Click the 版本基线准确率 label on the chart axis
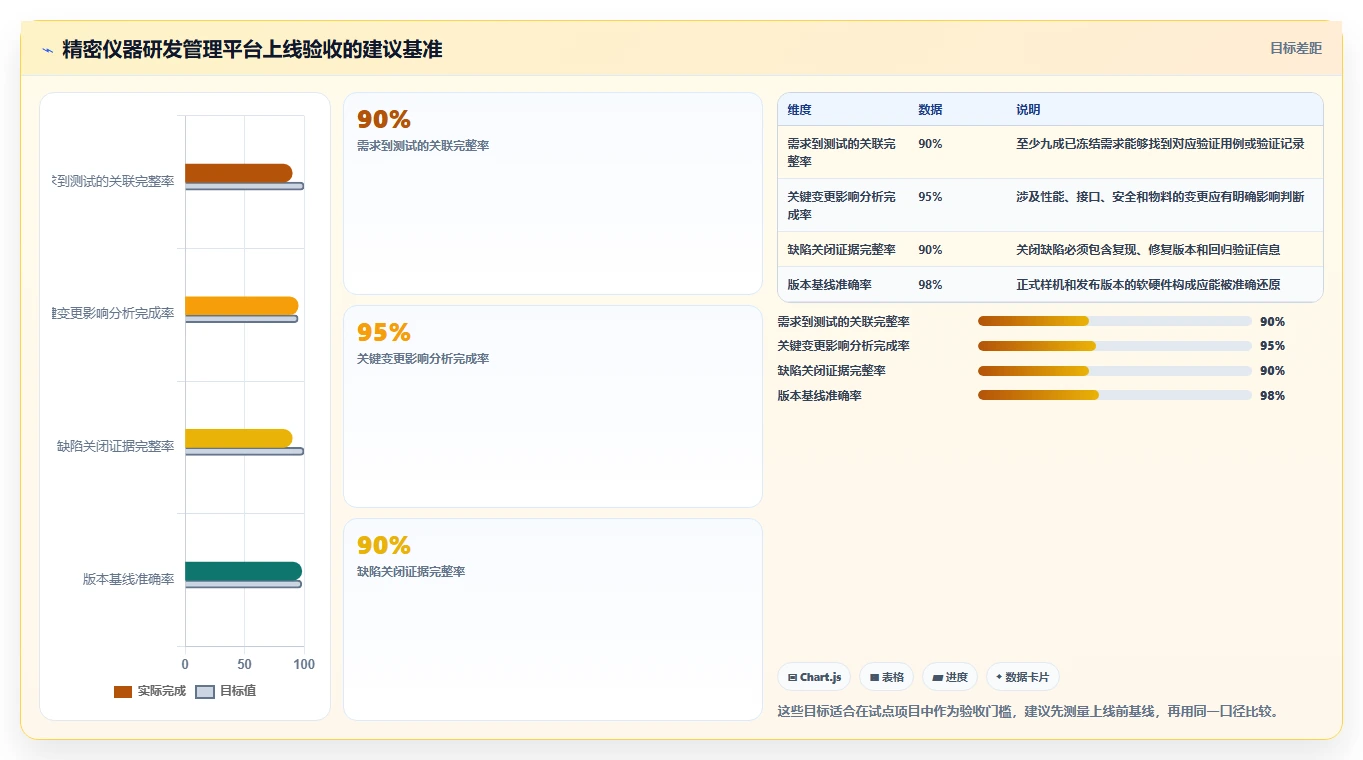 (129, 579)
